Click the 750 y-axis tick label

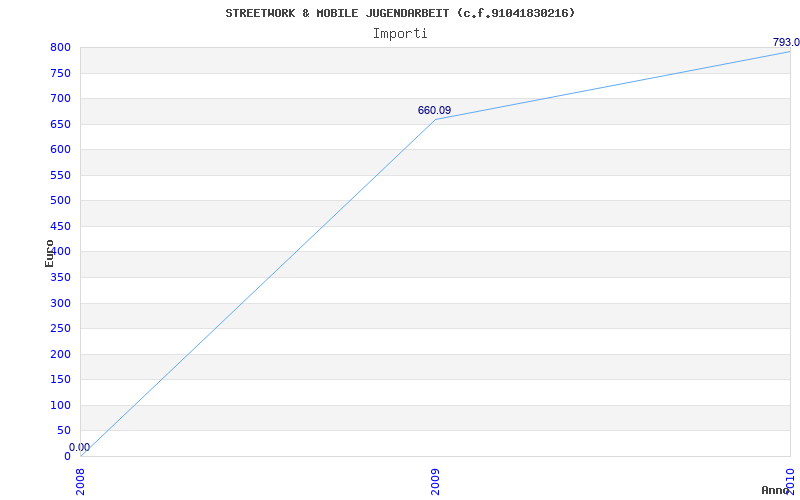[60, 73]
